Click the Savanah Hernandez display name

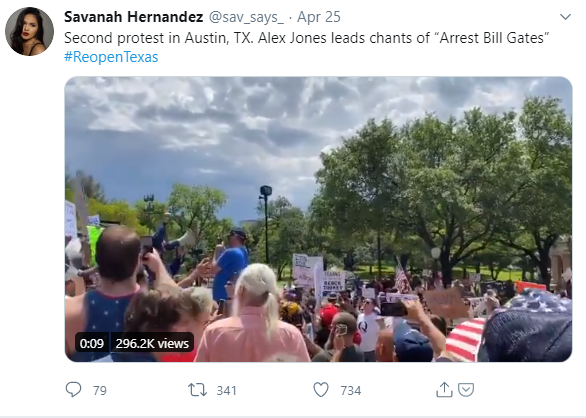click(133, 17)
